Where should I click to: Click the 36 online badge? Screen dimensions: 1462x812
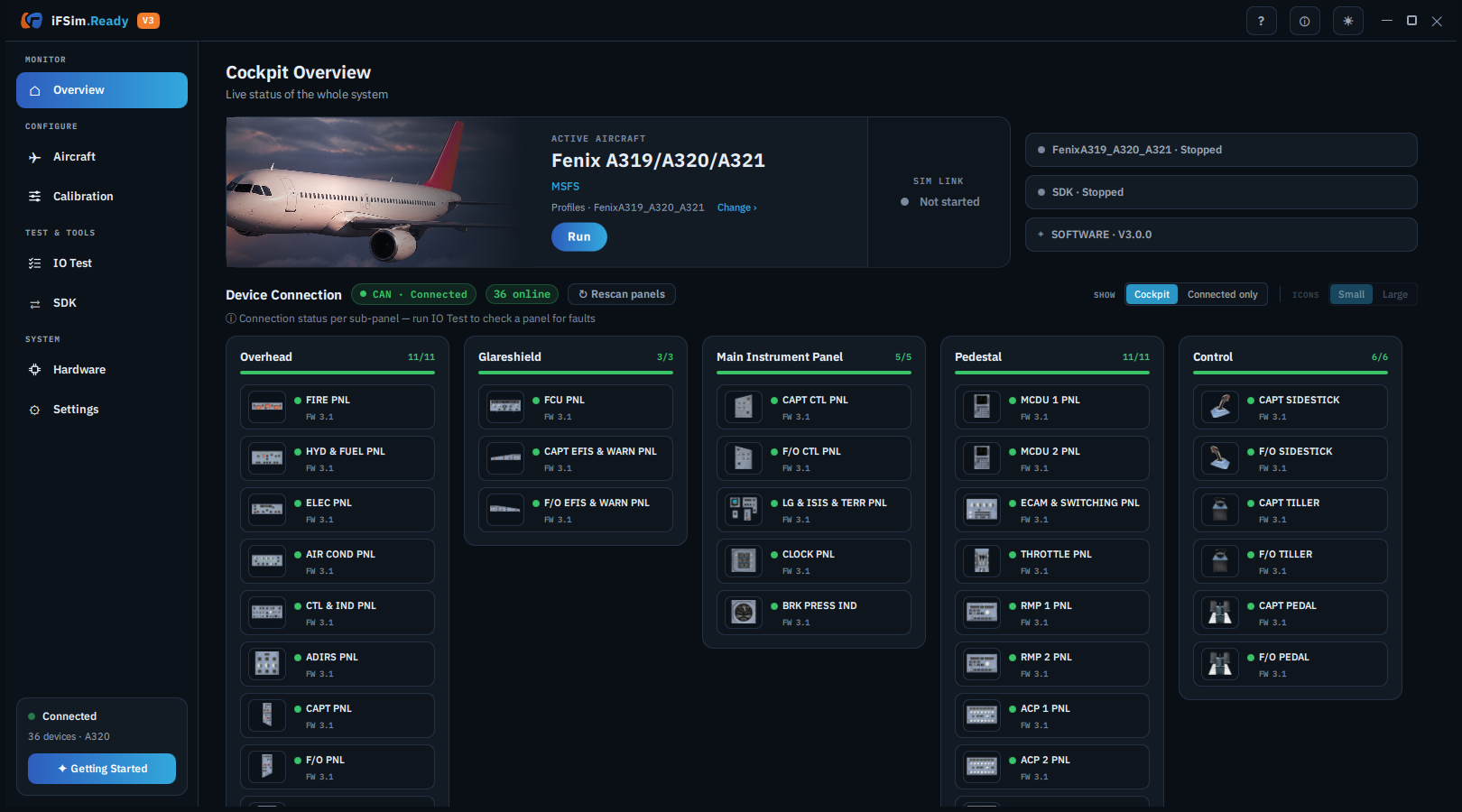click(x=522, y=294)
